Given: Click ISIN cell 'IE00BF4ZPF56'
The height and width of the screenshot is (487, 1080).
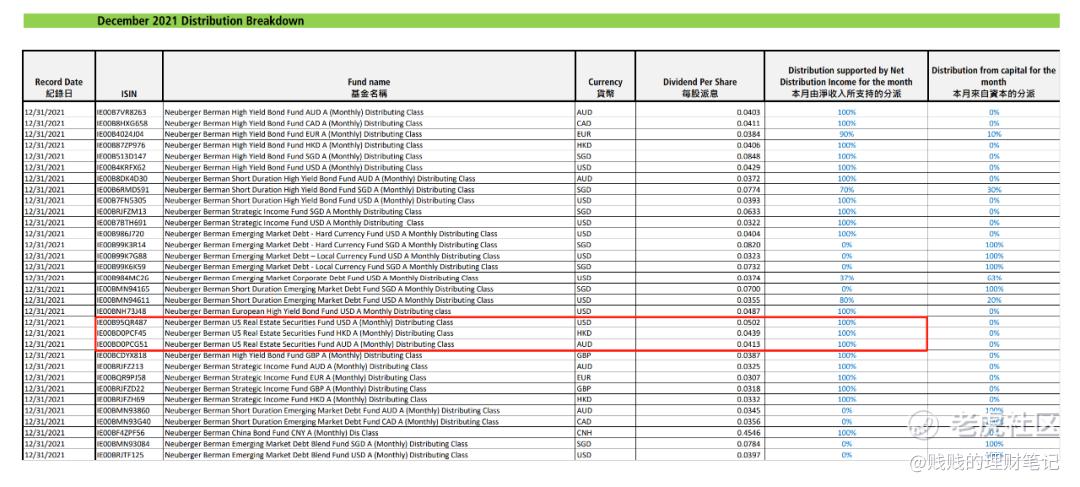Looking at the screenshot, I should 122,433.
